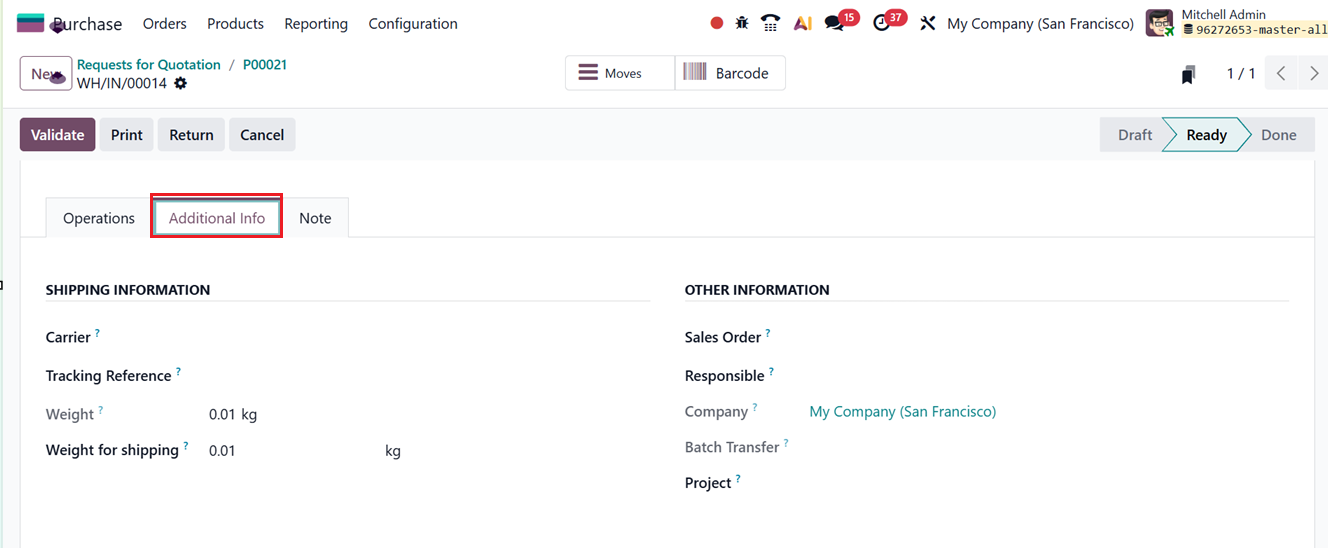Click the bookmark icon near the pager
1328x548 pixels.
click(x=1188, y=74)
